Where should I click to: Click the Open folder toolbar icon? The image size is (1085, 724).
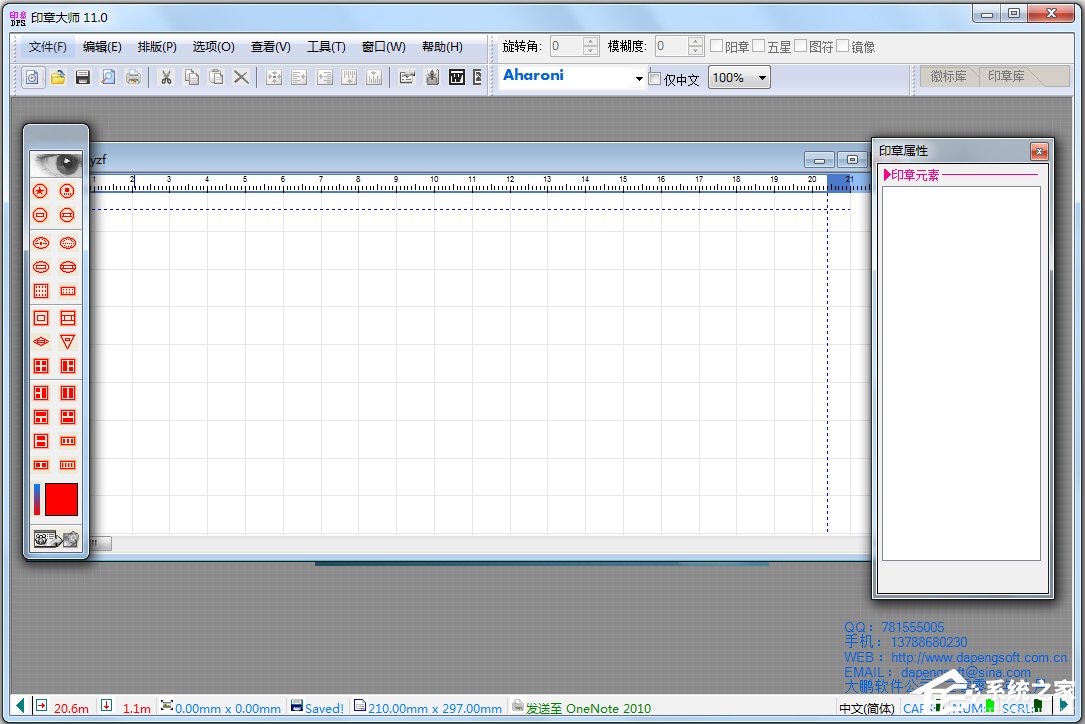click(58, 77)
